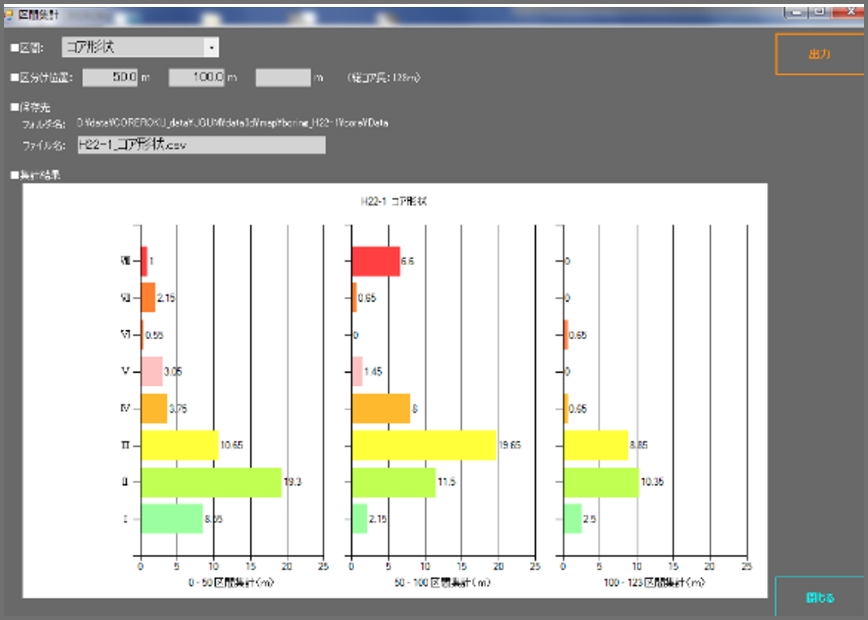Screen dimensions: 868x620
Task: Select the green bar labeled 10.35 in the 100-123 chart
Action: 601,482
